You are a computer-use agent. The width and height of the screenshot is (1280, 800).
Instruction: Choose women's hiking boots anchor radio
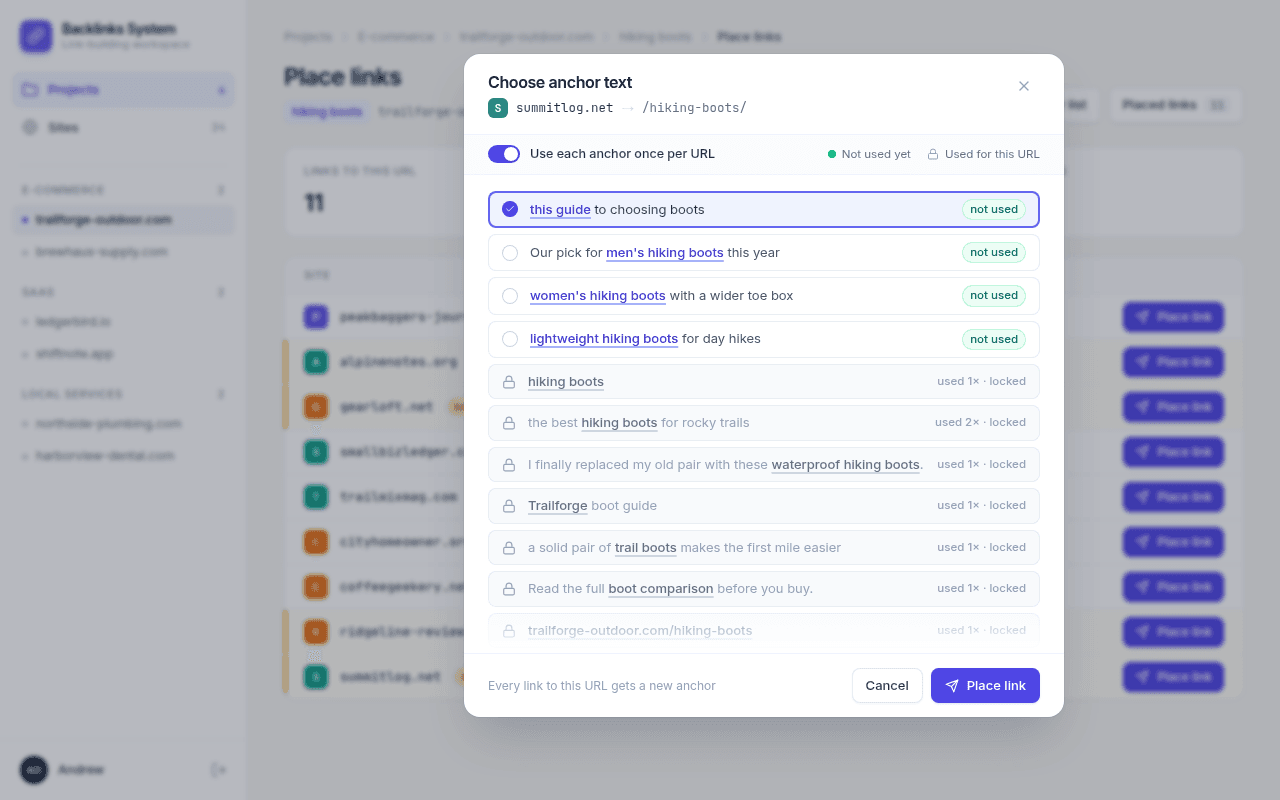[510, 296]
